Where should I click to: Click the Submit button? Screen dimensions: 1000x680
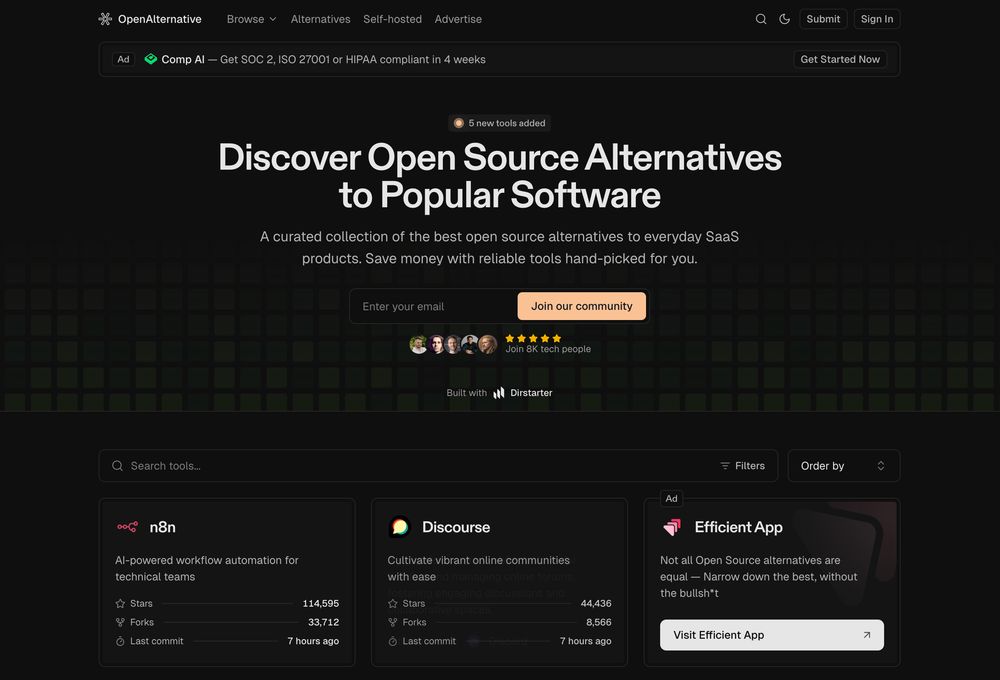[x=823, y=19]
